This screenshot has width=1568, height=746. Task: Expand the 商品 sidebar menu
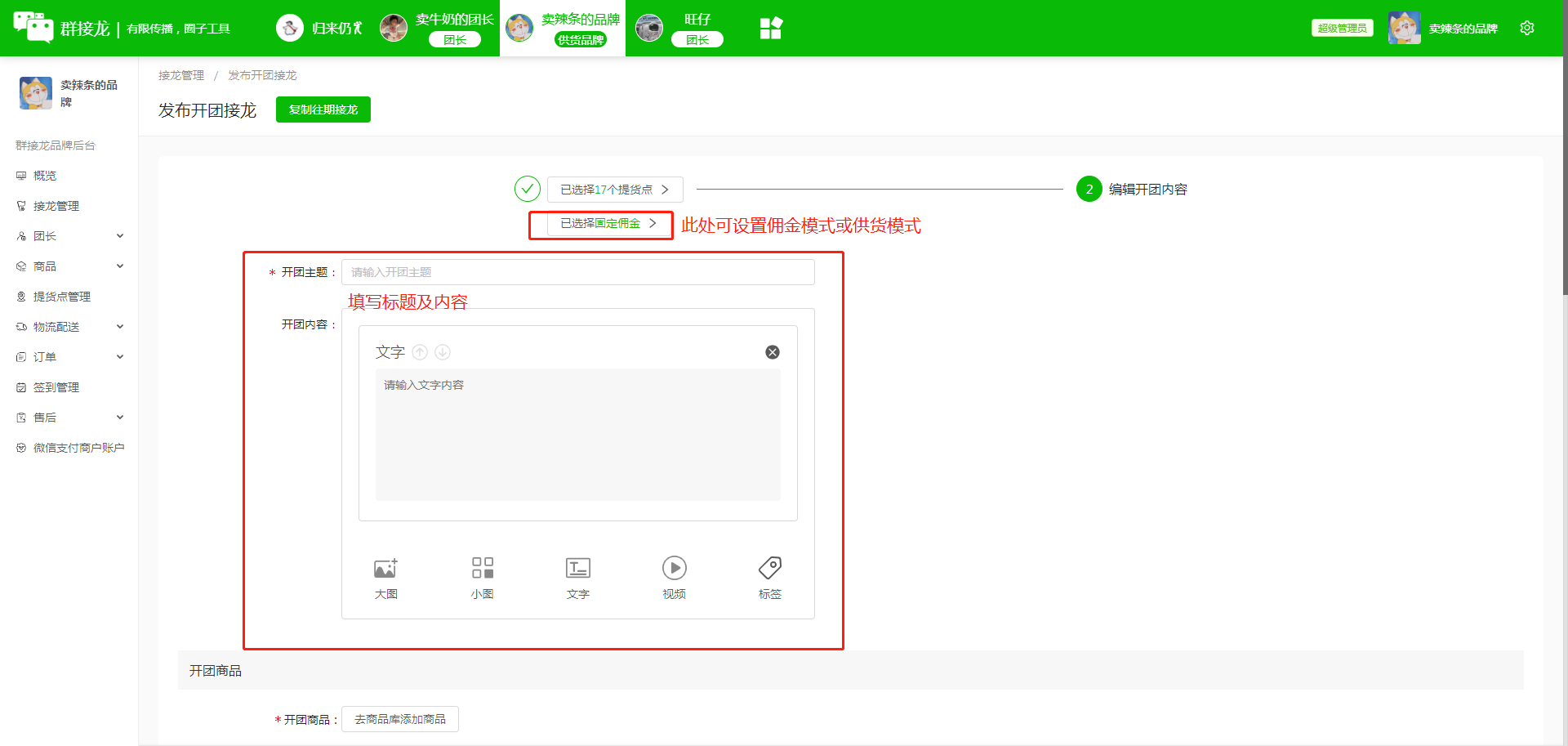[x=69, y=266]
